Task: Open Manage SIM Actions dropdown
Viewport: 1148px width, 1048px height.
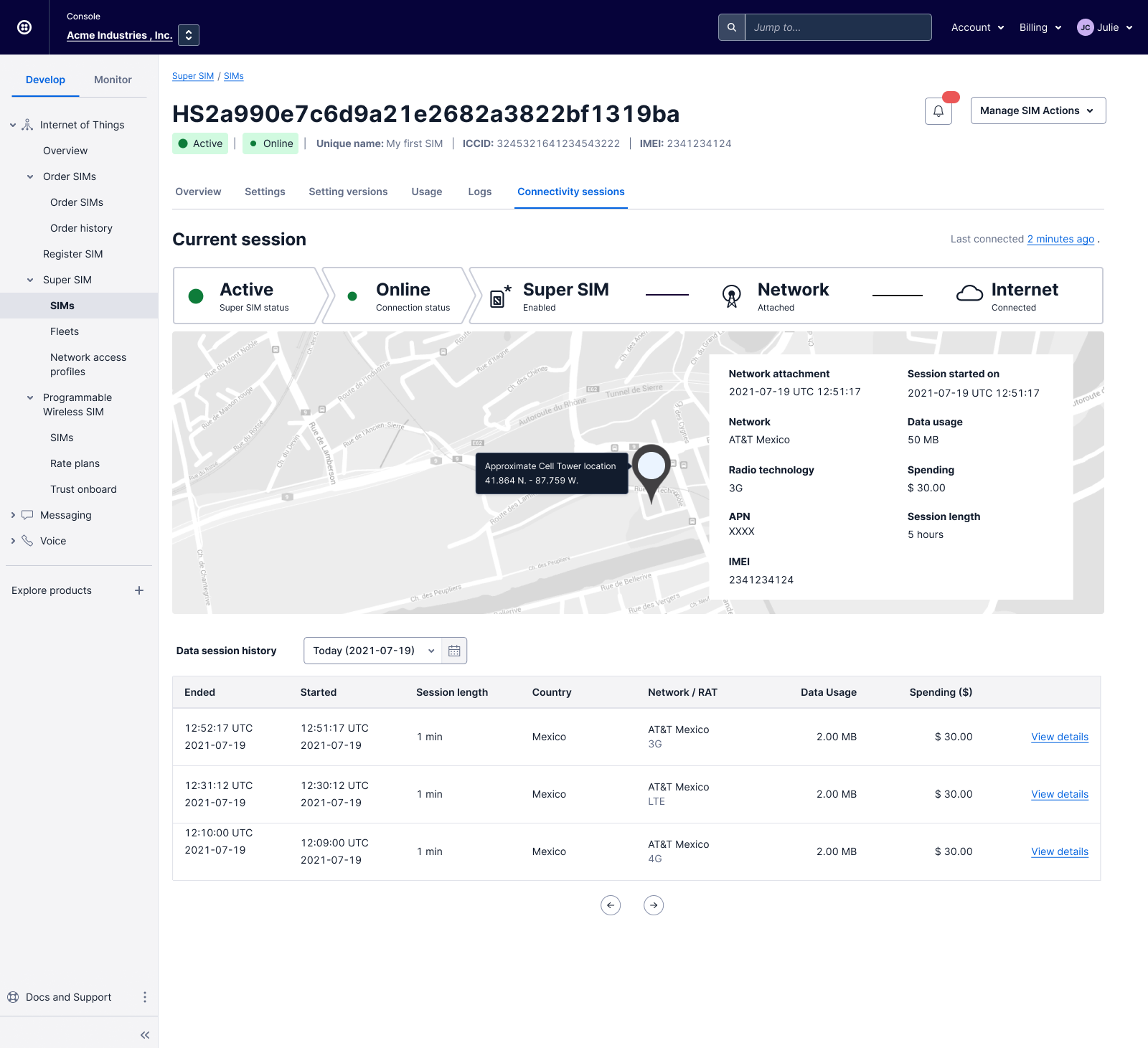Action: pyautogui.click(x=1038, y=110)
